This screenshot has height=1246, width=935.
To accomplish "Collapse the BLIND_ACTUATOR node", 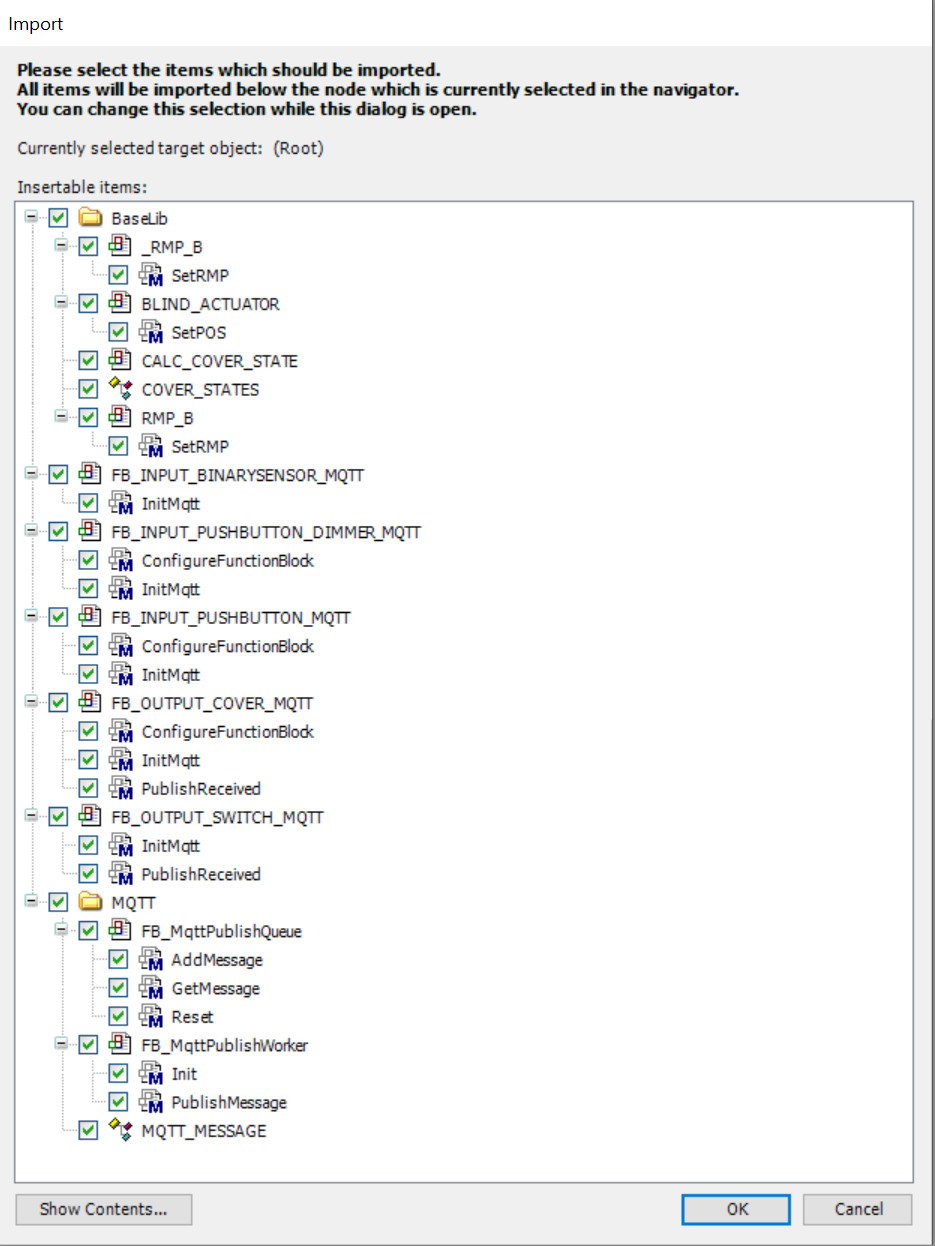I will 62,303.
